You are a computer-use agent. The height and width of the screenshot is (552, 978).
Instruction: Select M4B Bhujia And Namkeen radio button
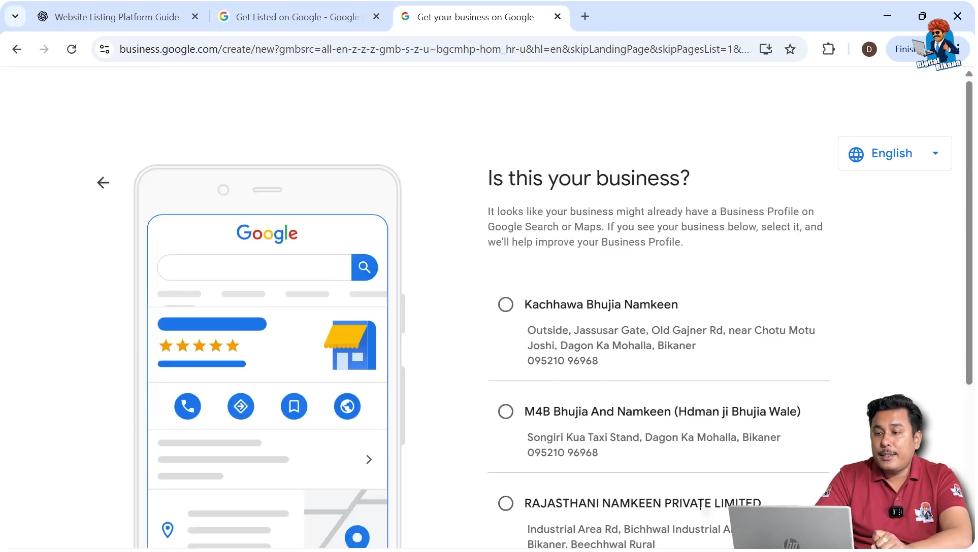pos(506,412)
